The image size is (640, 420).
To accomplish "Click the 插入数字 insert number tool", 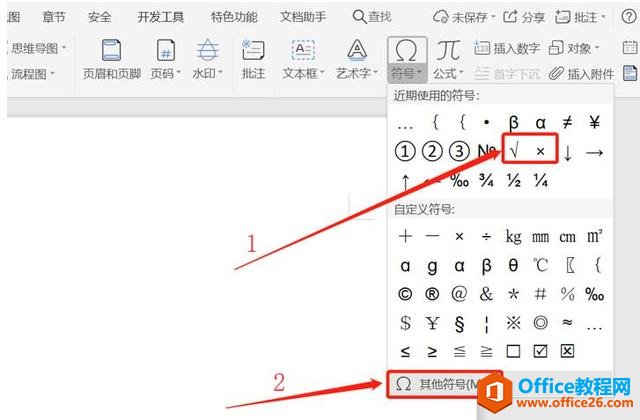I will (507, 49).
